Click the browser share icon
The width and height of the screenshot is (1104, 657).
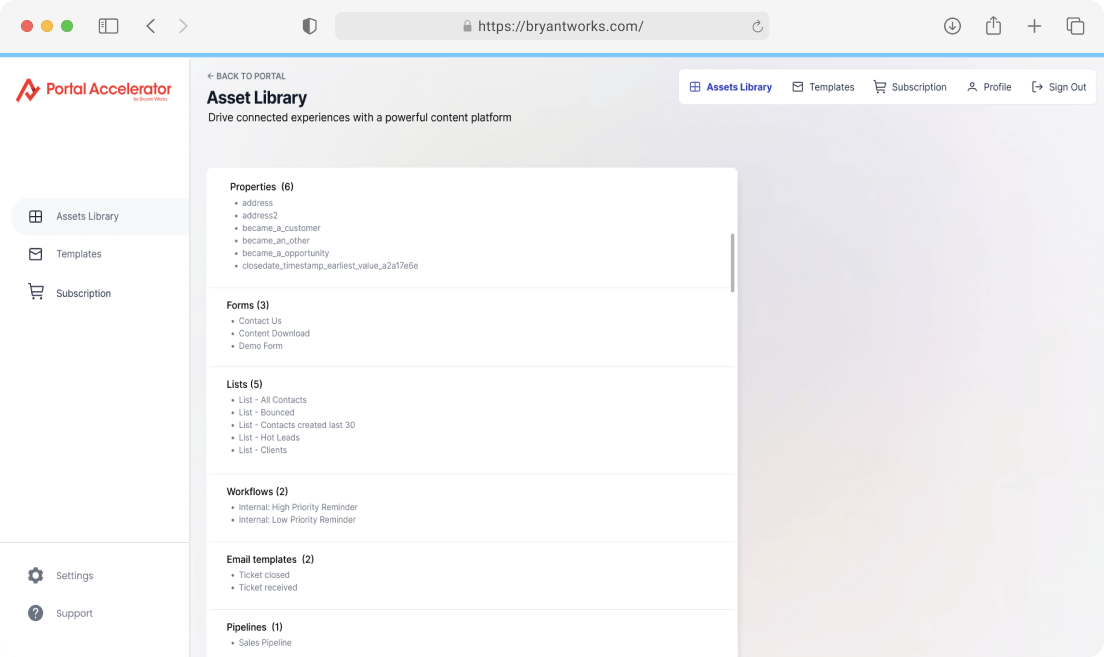993,26
